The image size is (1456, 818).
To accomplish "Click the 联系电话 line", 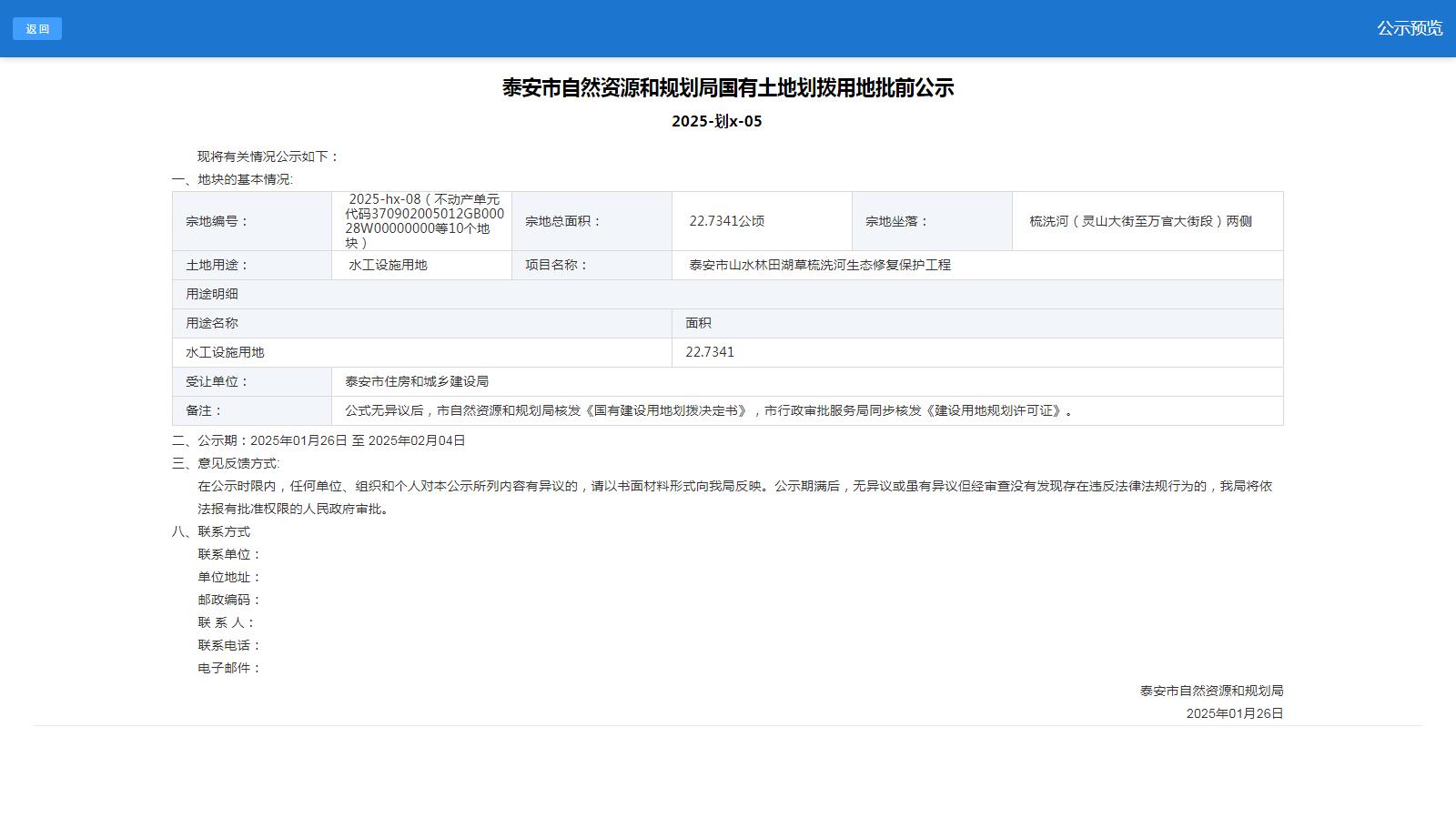I will point(229,645).
